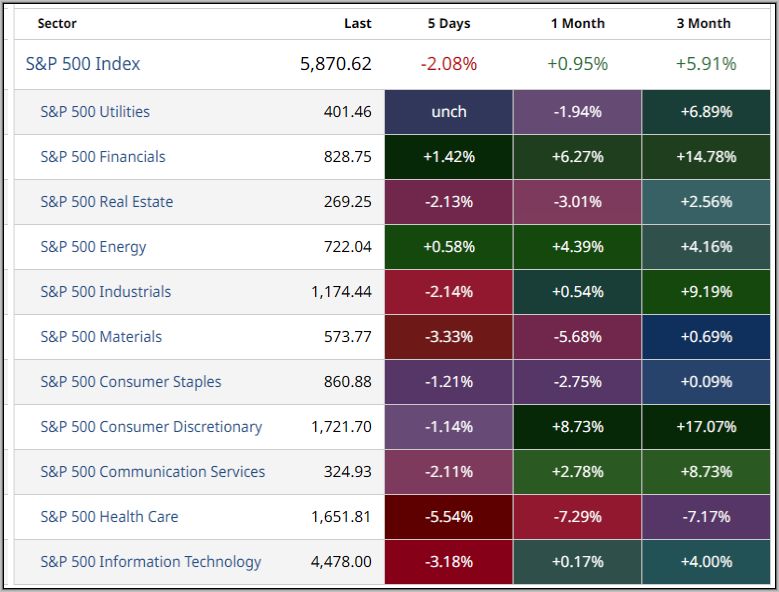
Task: Click Consumer Discretionary's +17.07% three-month cell
Action: (707, 427)
